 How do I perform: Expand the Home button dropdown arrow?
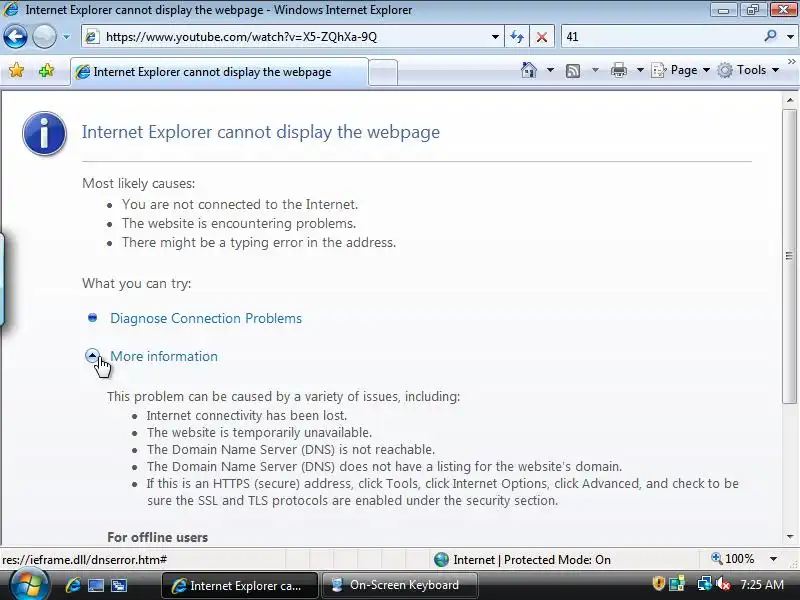tap(550, 70)
